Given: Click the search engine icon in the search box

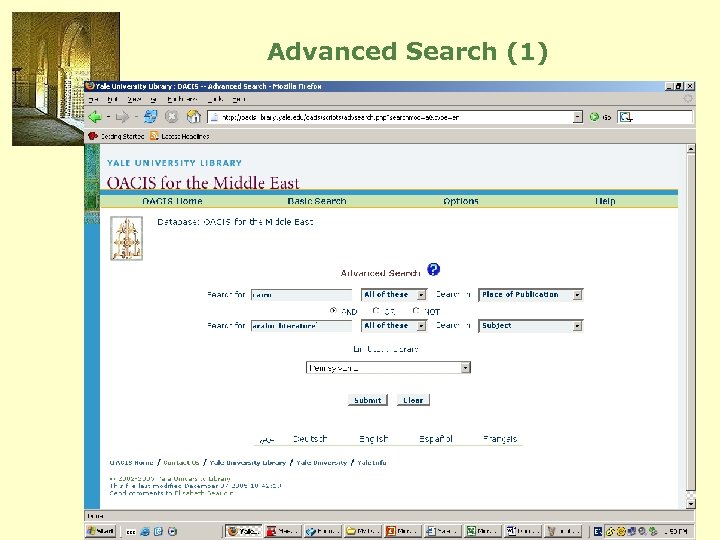Looking at the screenshot, I should coord(625,117).
